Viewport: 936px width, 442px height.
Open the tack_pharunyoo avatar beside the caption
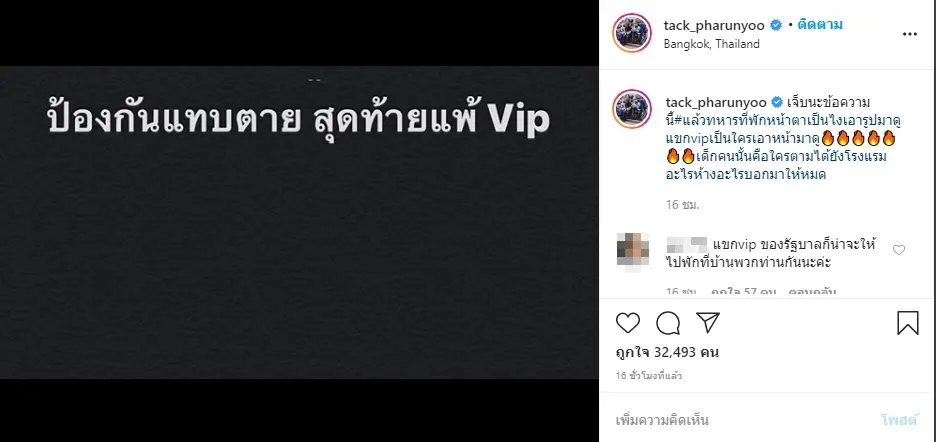(x=632, y=109)
